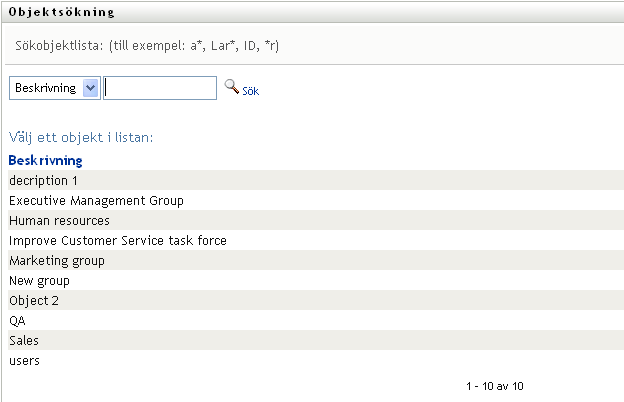Click the dropdown arrow next to Beskrivning
The width and height of the screenshot is (624, 402).
(x=91, y=88)
